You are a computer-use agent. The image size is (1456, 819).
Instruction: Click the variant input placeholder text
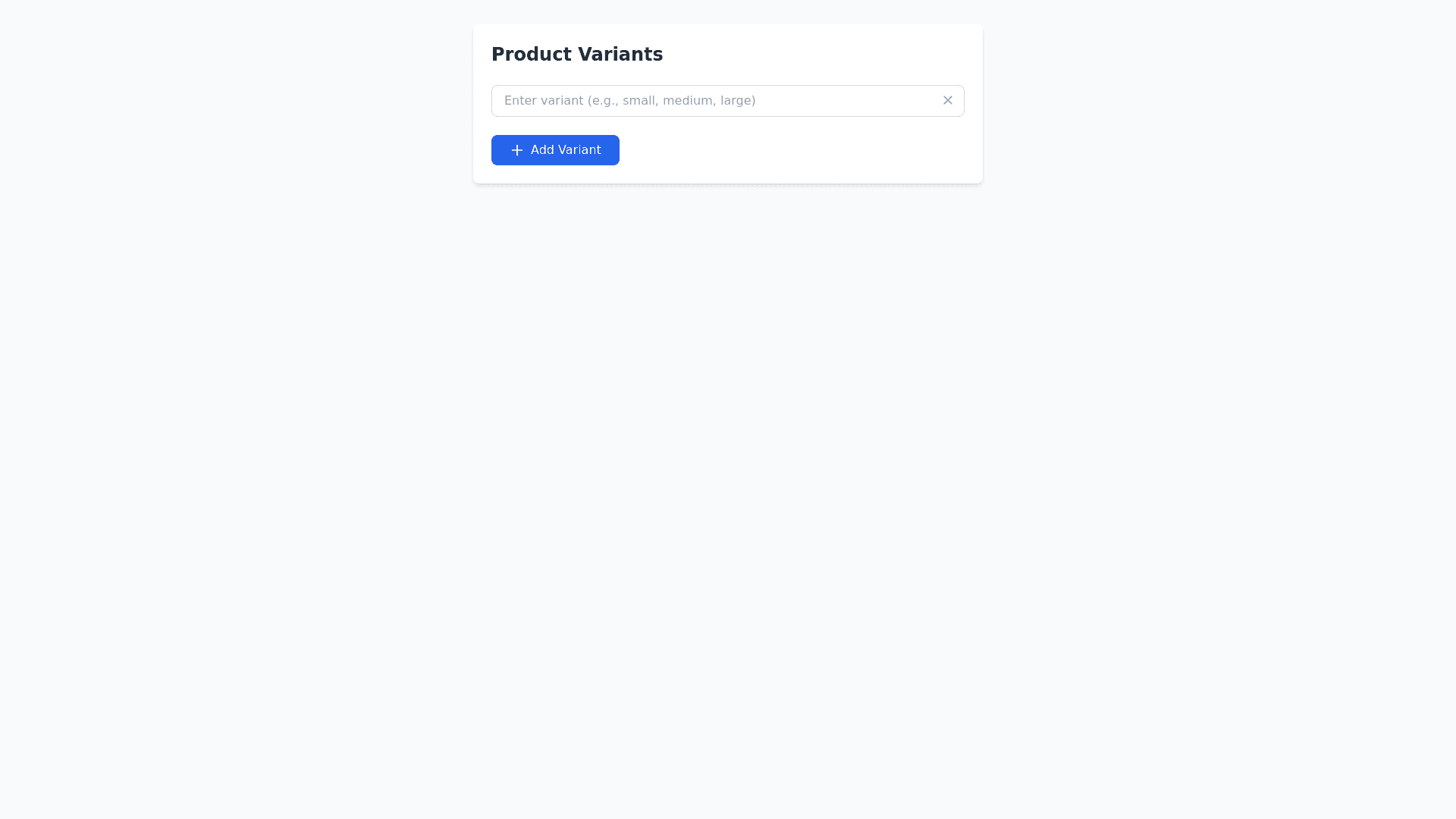coord(629,101)
